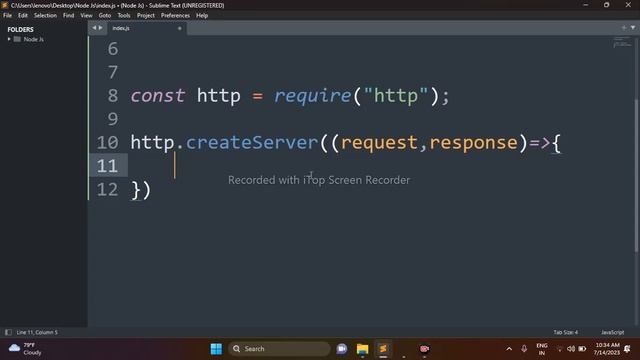Open the File menu

(x=7, y=16)
